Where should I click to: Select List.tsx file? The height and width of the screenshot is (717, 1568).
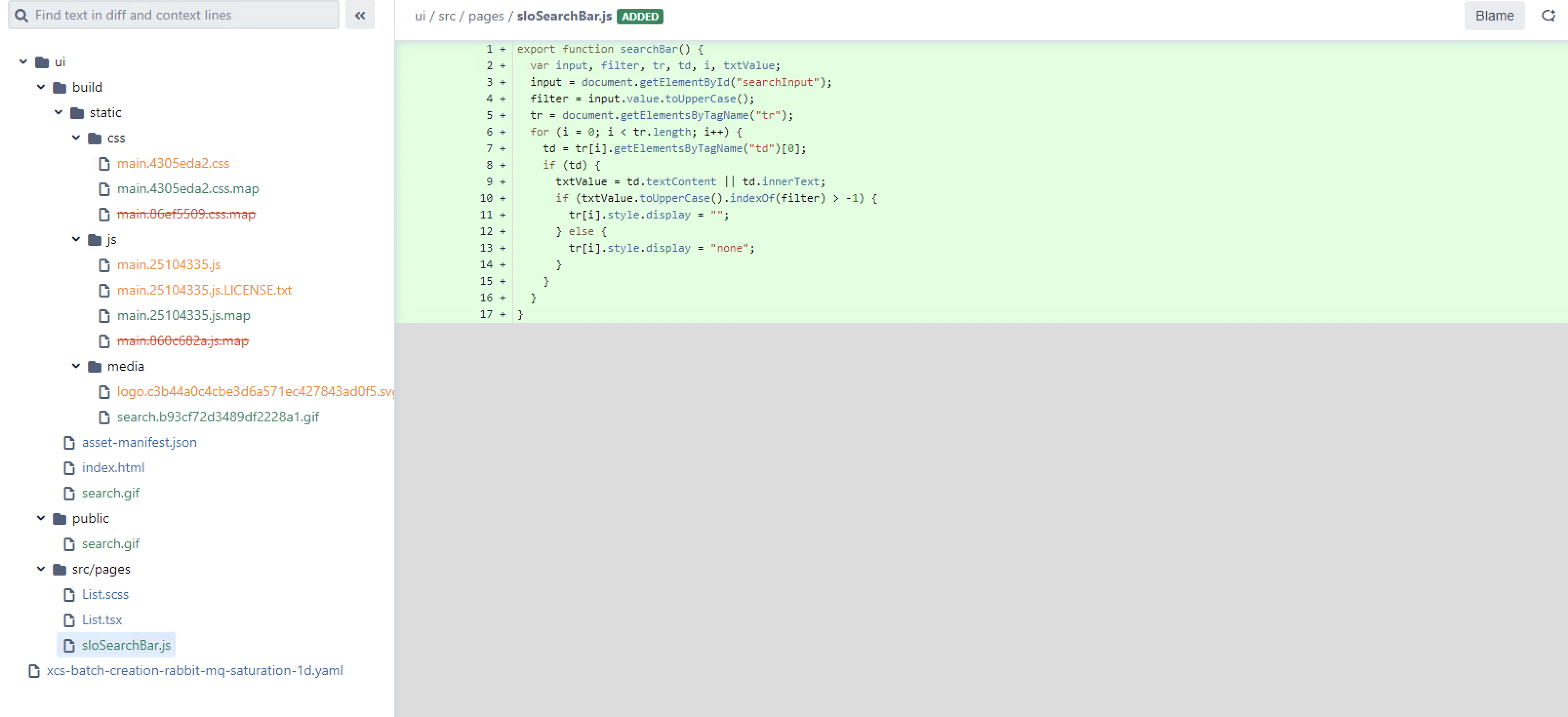point(101,619)
